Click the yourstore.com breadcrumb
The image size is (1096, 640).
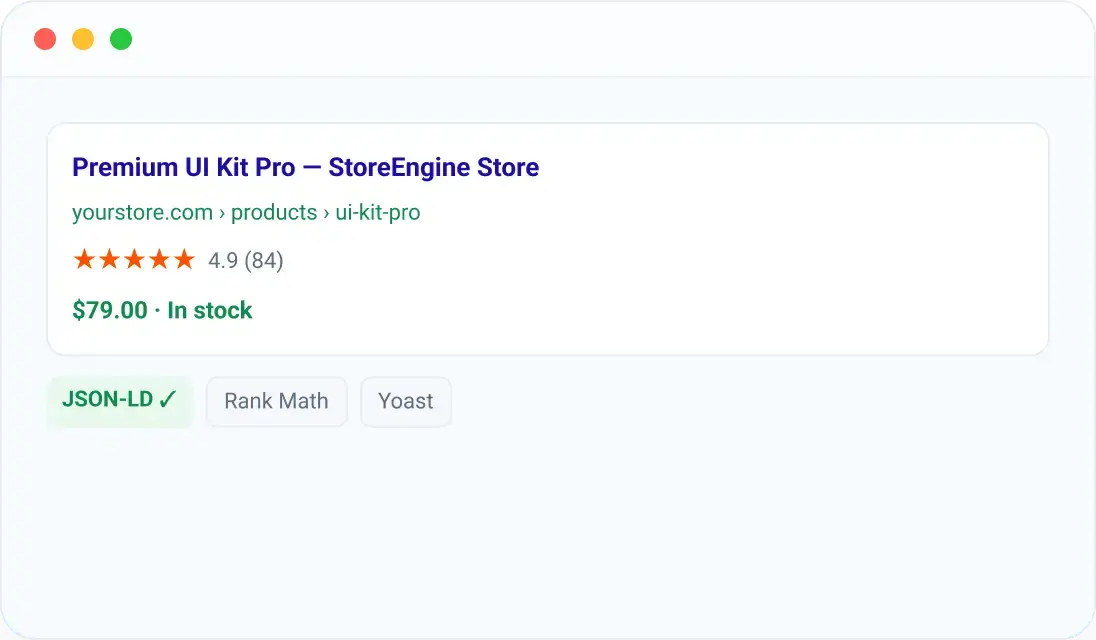click(x=143, y=212)
